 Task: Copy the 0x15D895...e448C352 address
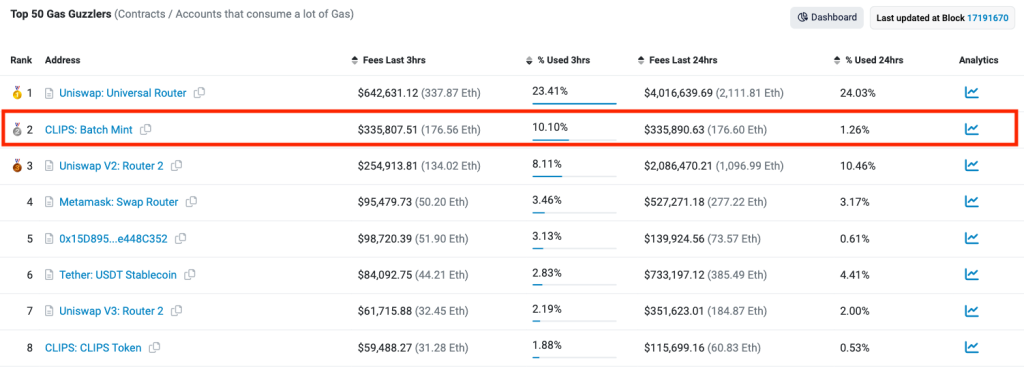(x=181, y=239)
